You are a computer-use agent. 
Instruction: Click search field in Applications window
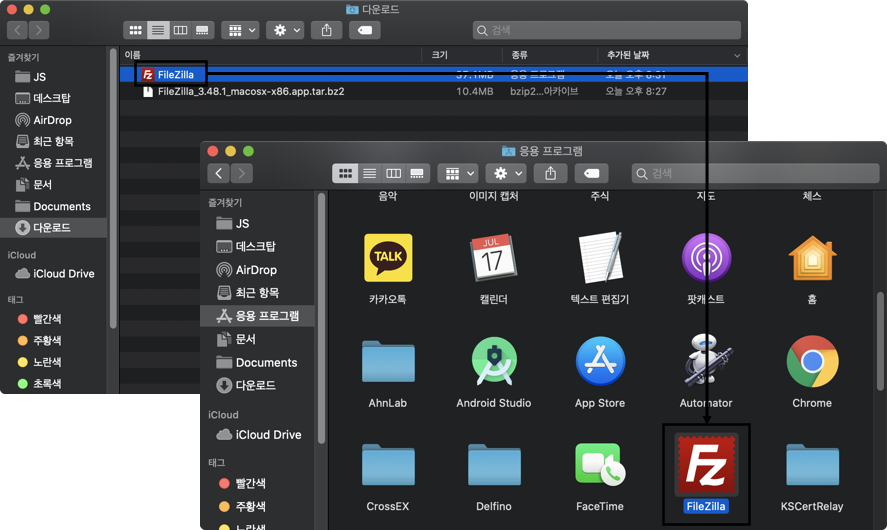755,173
